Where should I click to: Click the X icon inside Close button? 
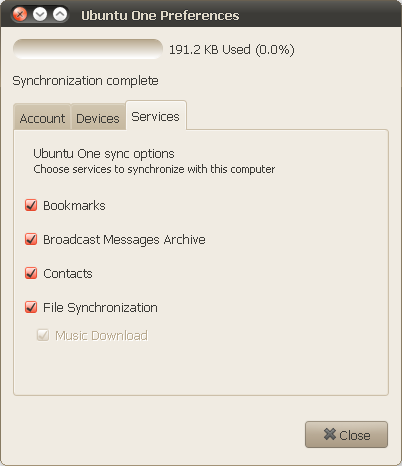pos(330,434)
